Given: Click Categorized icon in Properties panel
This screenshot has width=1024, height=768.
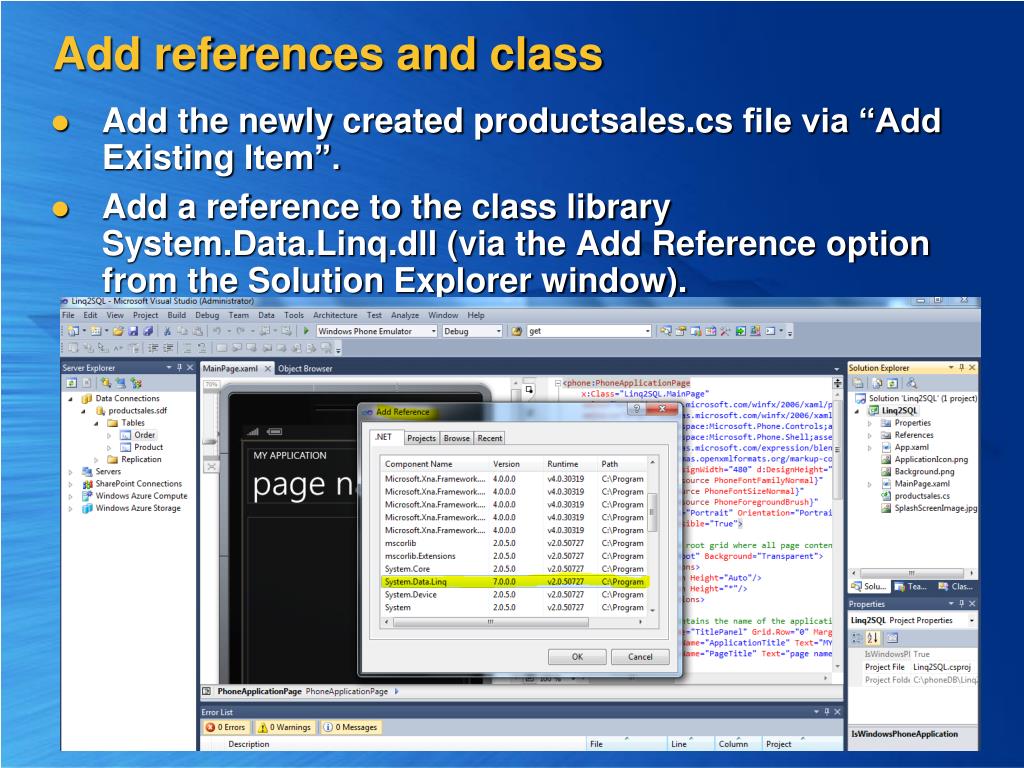Looking at the screenshot, I should [858, 638].
